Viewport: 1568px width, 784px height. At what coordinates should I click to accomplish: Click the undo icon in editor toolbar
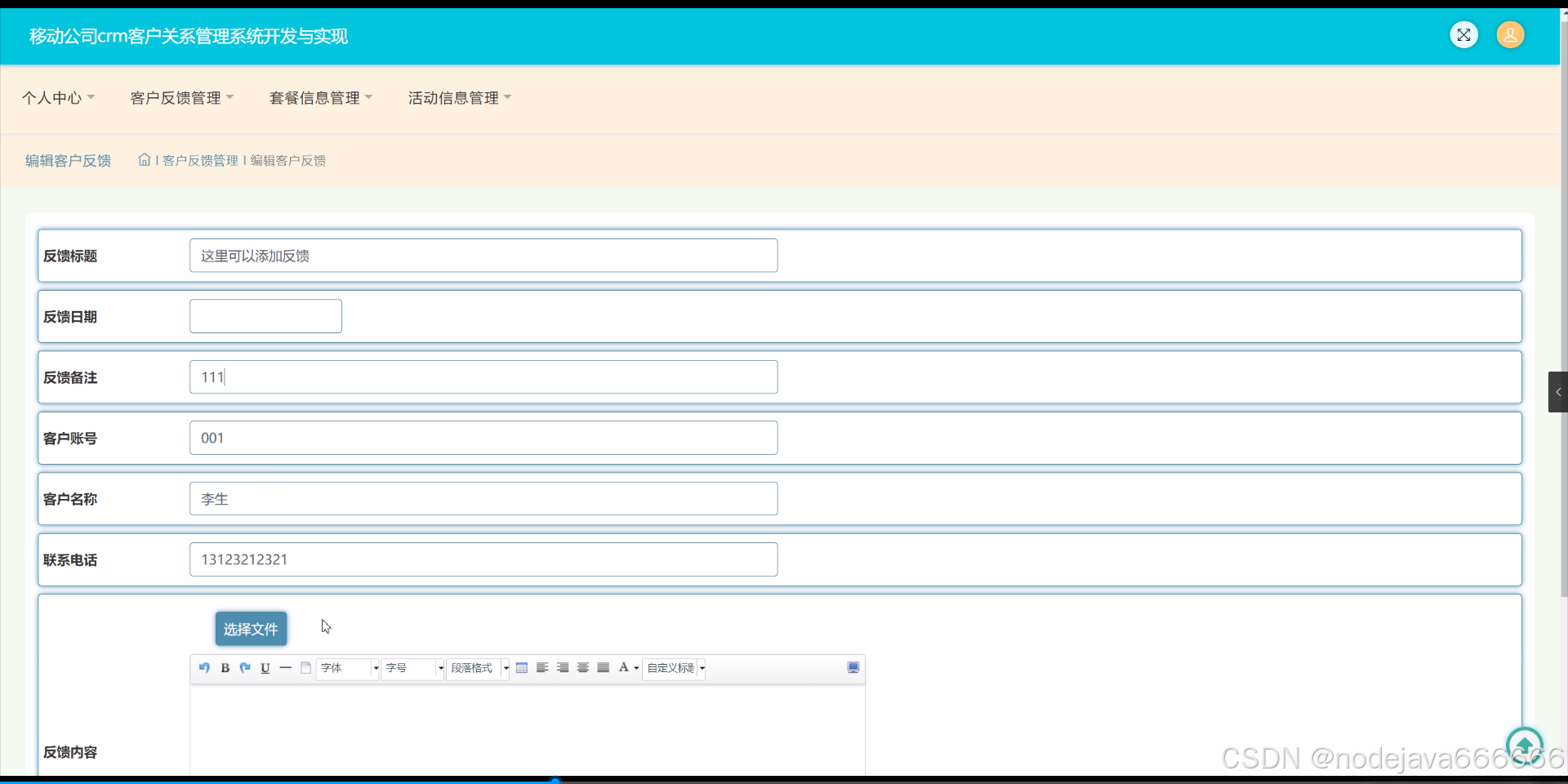pyautogui.click(x=204, y=668)
